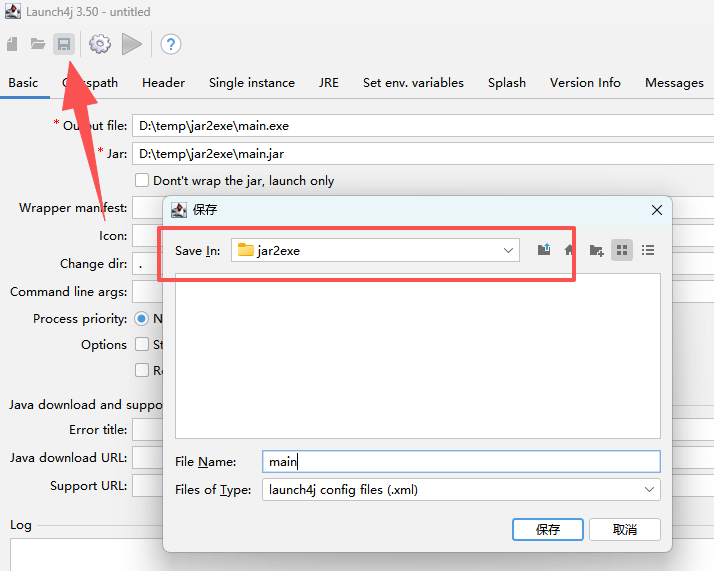Click the empty file list area in dialog
Viewport: 714px width, 571px height.
point(418,356)
